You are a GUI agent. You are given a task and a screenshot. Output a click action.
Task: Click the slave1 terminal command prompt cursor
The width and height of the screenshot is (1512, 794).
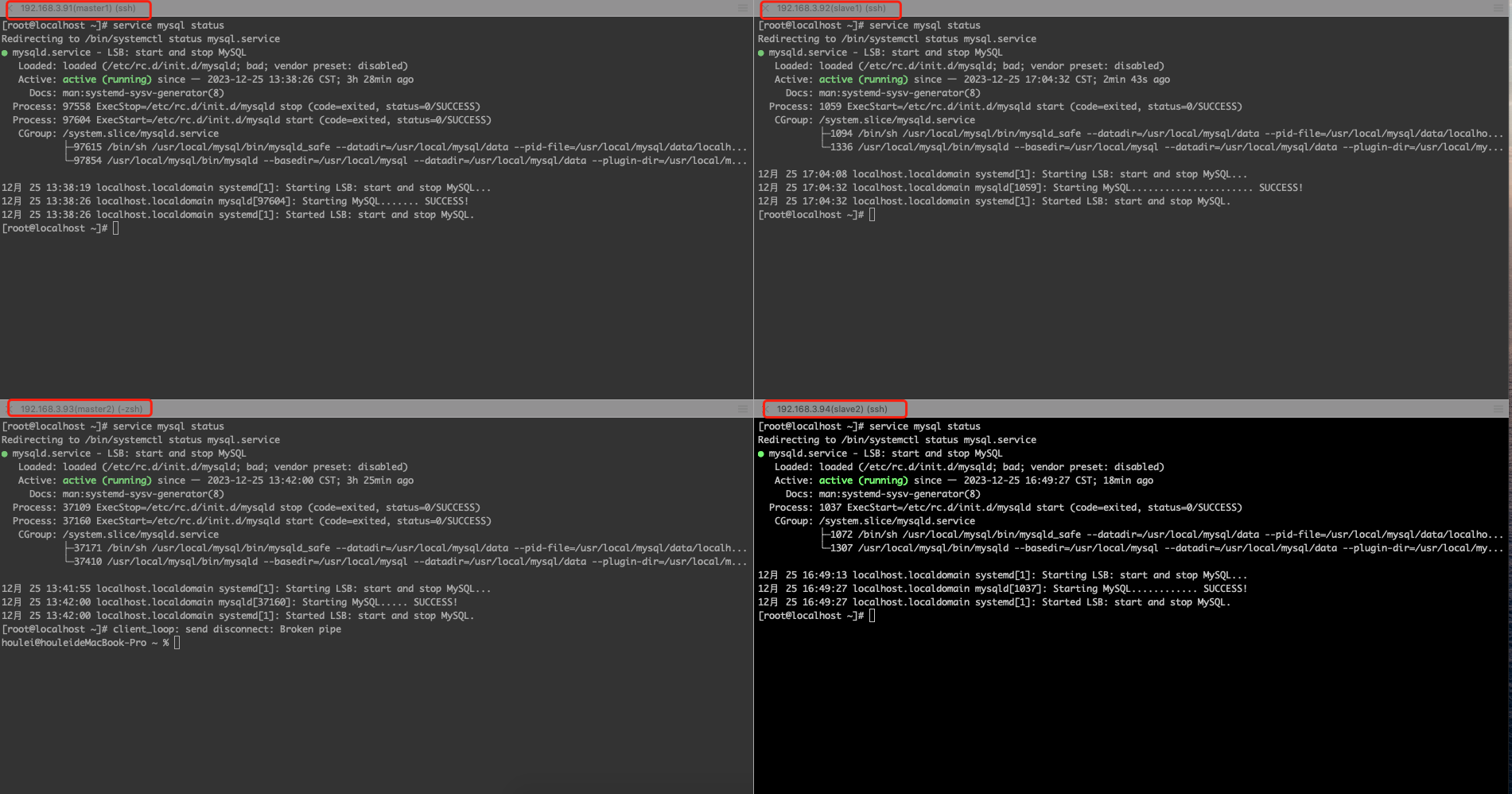873,215
